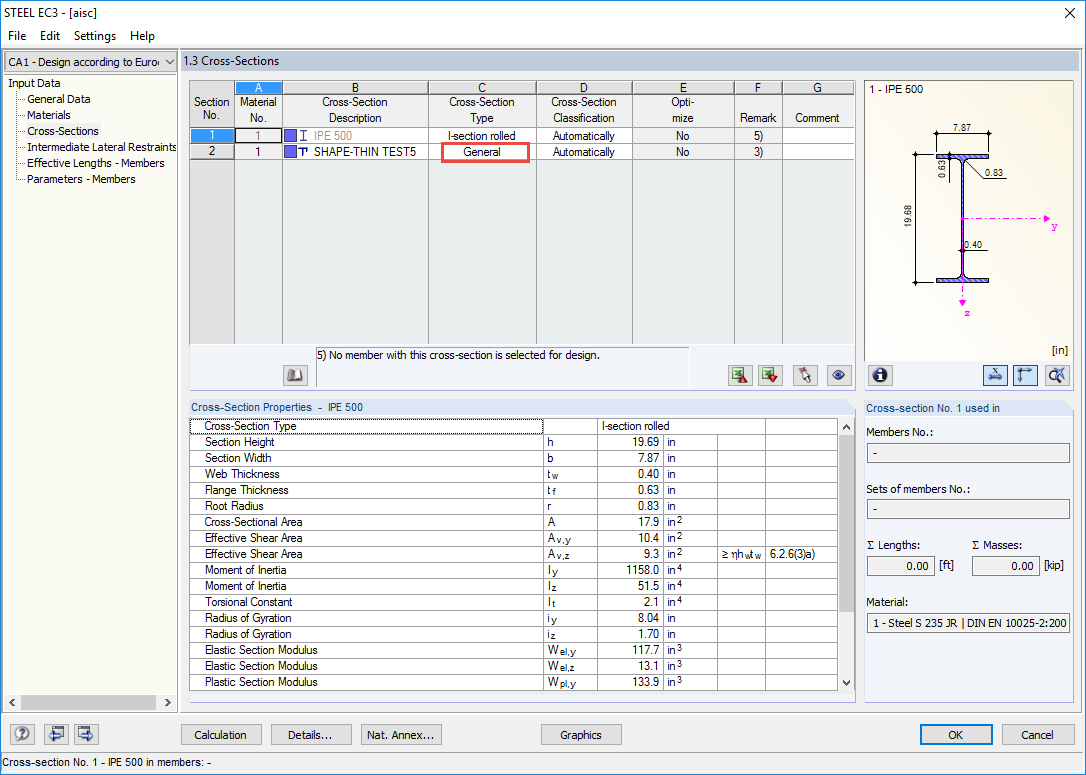
Task: Click the Excel export icon below table
Action: point(740,375)
